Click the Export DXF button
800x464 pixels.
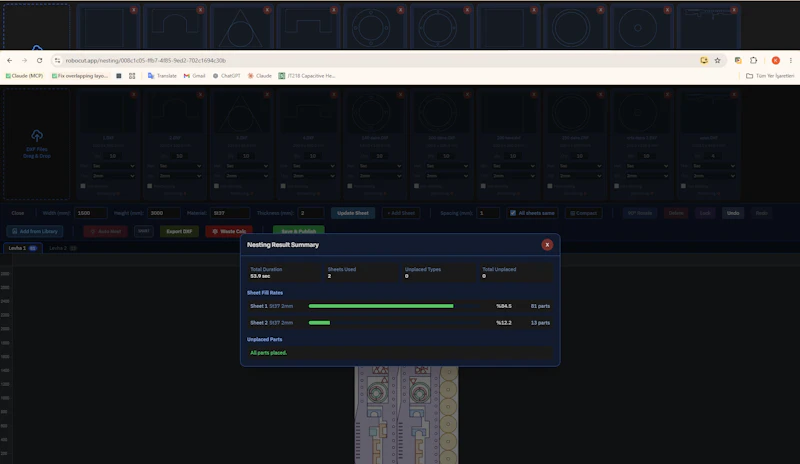click(179, 231)
